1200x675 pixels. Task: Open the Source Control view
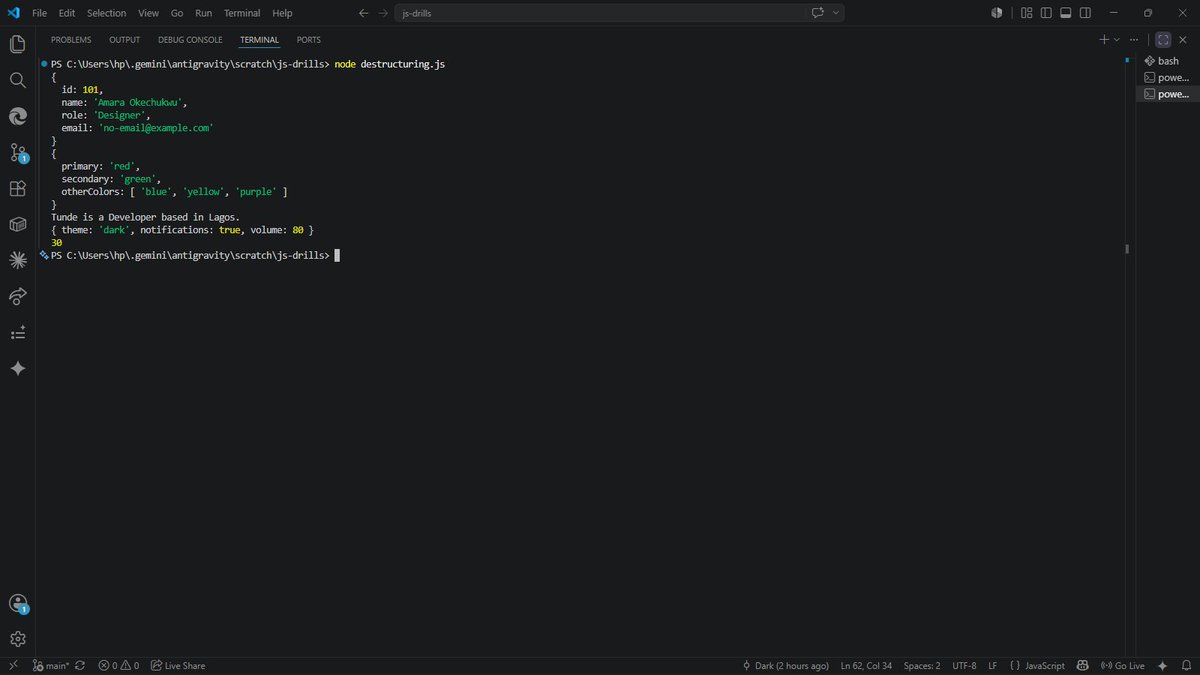17,152
